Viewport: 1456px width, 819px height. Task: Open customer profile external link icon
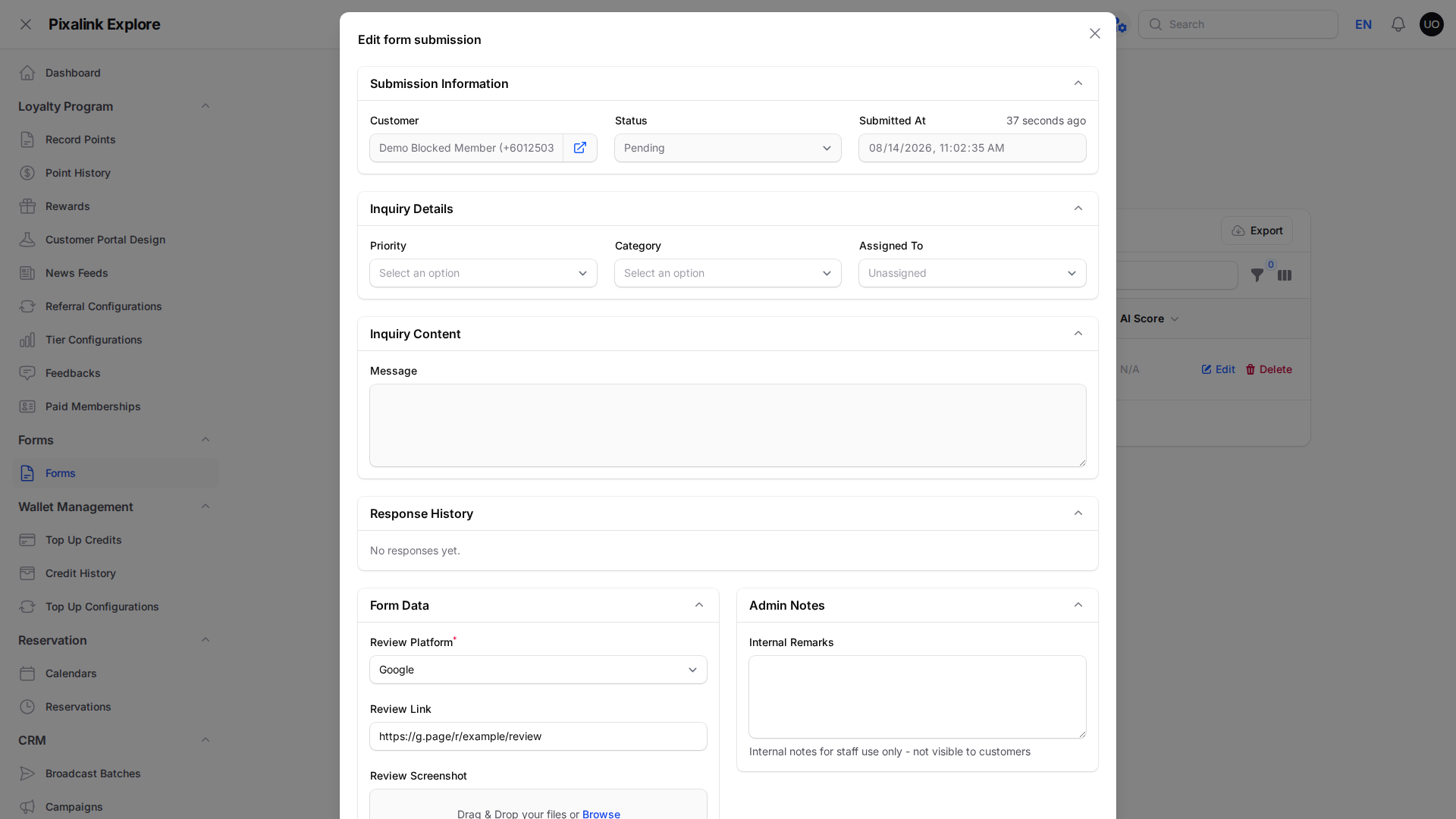pyautogui.click(x=580, y=148)
